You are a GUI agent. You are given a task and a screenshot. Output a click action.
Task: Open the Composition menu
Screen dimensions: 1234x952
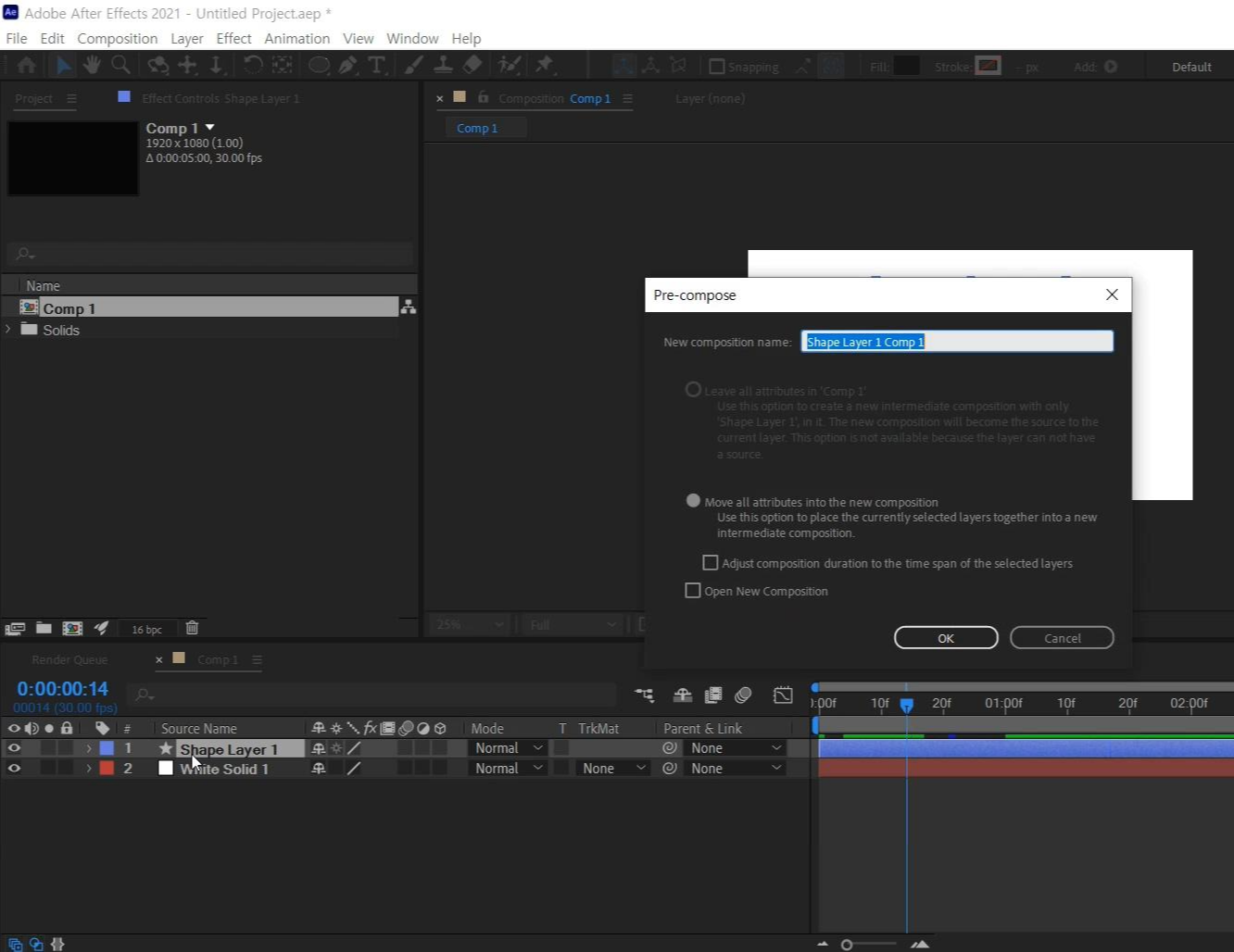(x=118, y=38)
